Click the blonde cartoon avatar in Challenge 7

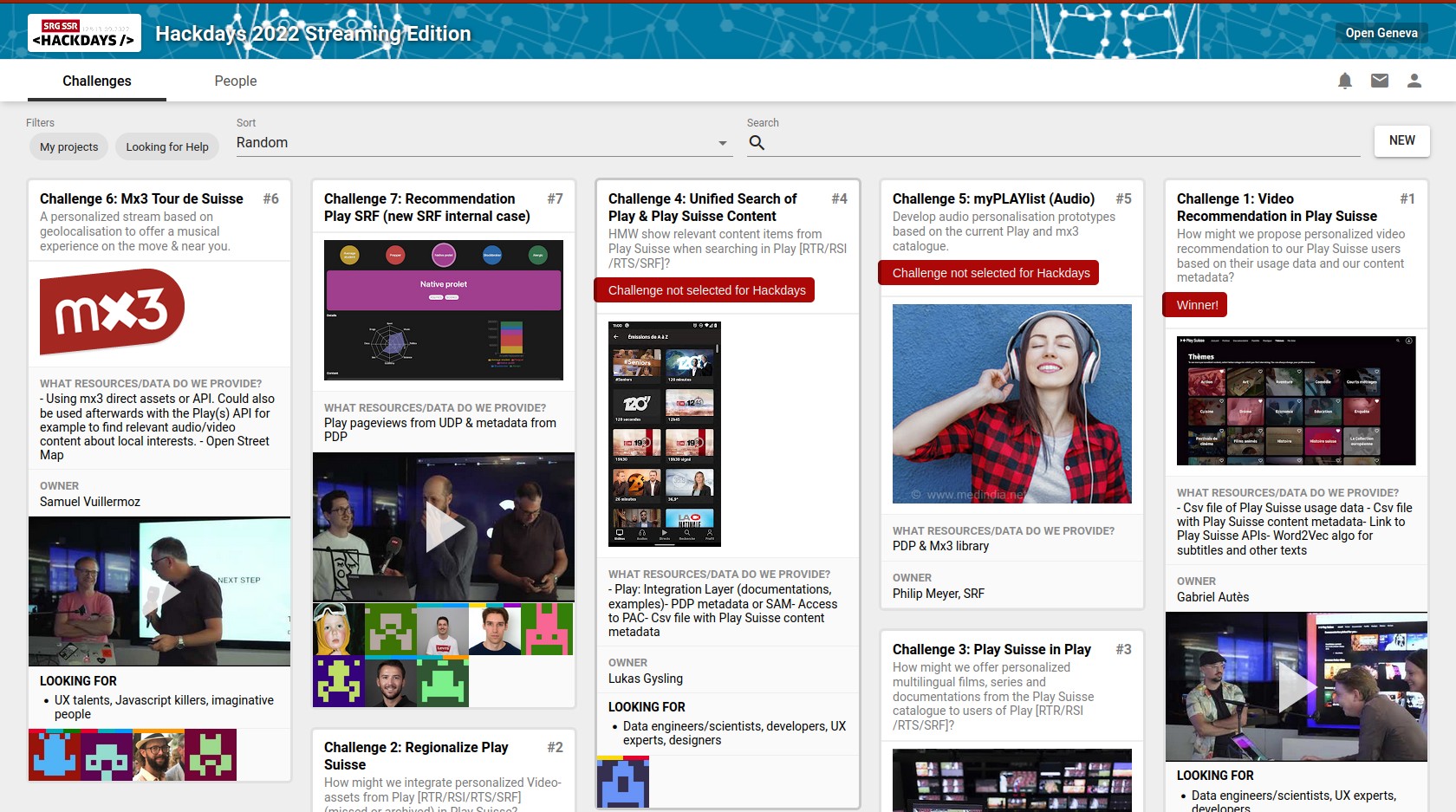pos(339,629)
